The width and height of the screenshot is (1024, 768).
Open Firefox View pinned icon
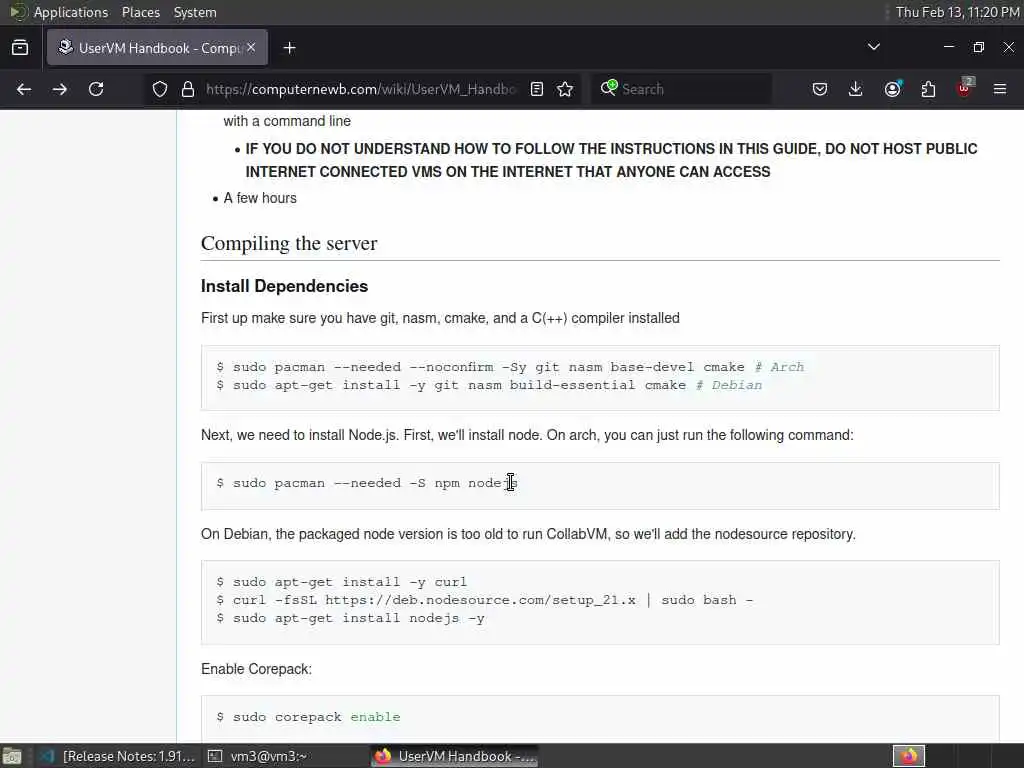coord(20,48)
